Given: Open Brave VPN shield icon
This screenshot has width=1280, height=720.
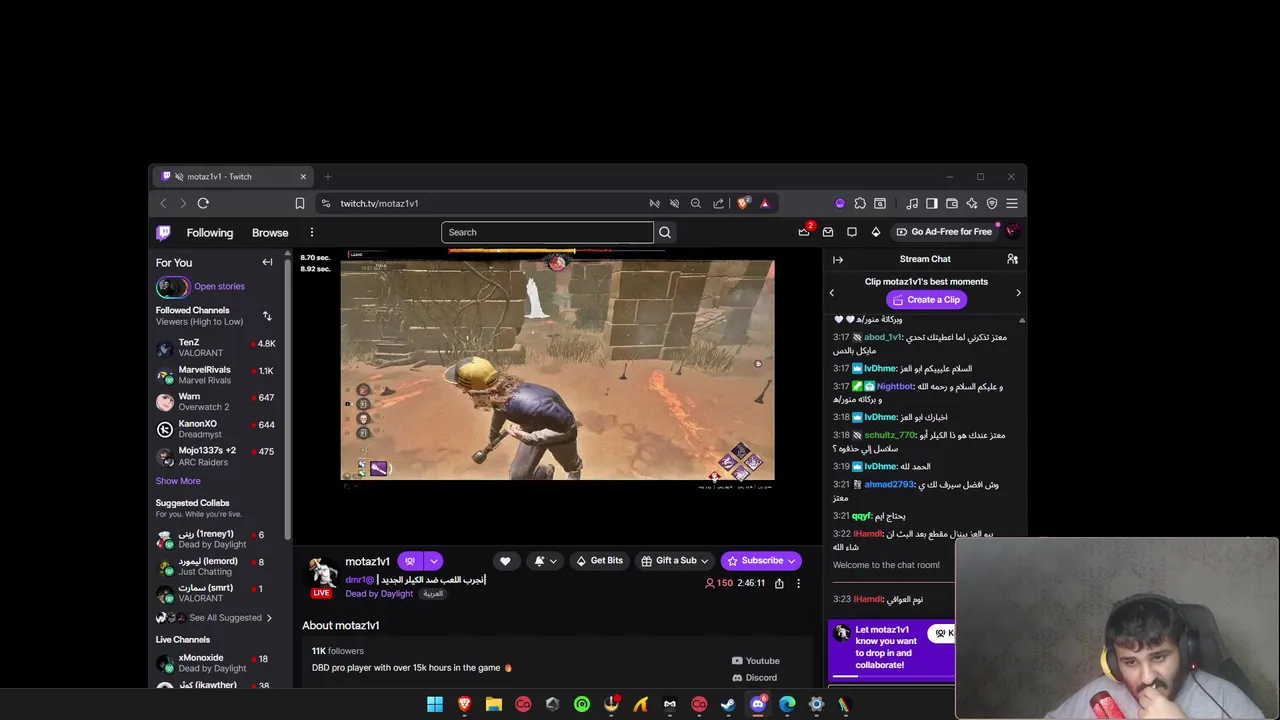Looking at the screenshot, I should coord(992,203).
